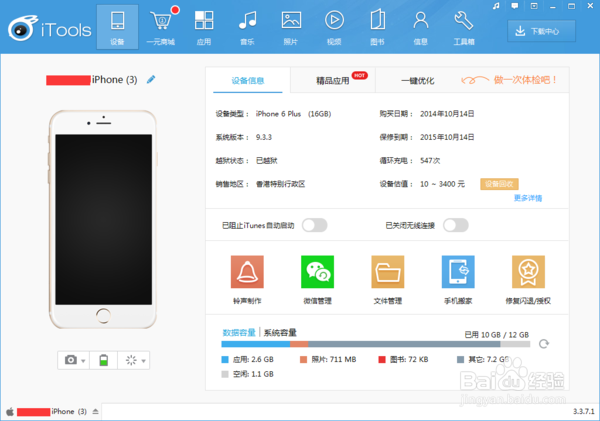The width and height of the screenshot is (600, 421).
Task: Select the 系统容量 system capacity tab
Action: pyautogui.click(x=280, y=333)
